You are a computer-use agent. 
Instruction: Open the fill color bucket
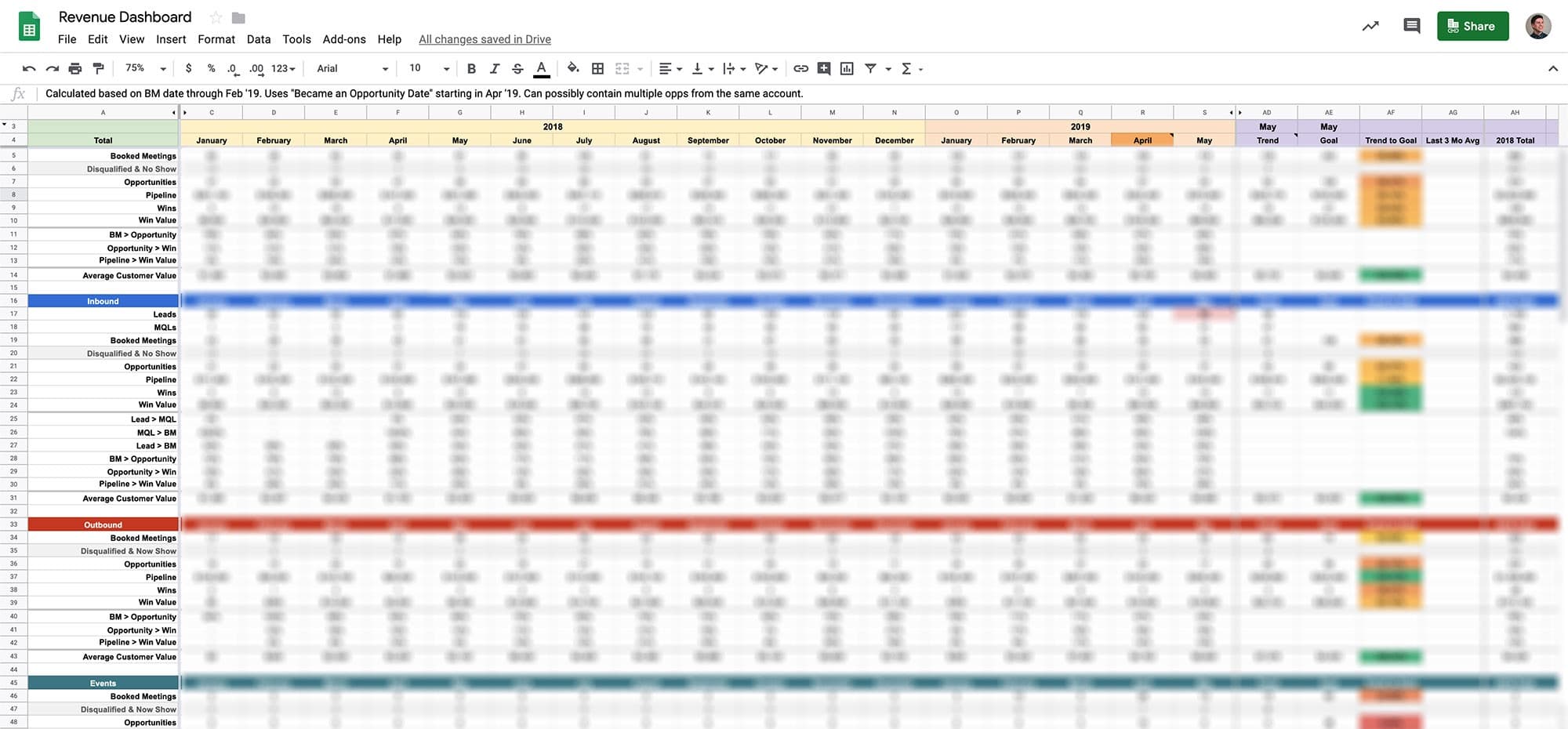[x=573, y=68]
